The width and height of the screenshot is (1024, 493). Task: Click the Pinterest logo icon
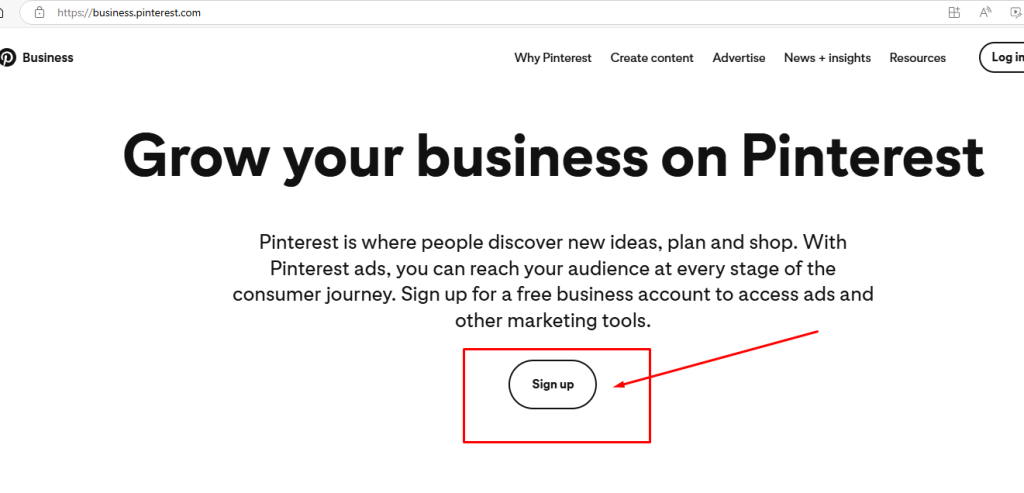8,58
